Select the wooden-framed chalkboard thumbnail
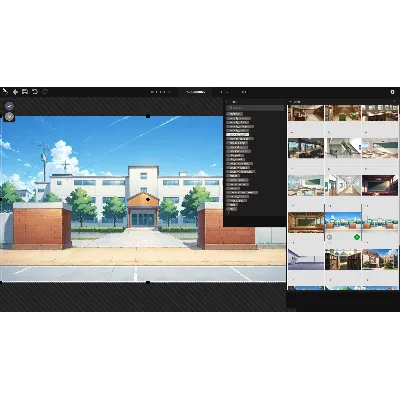400x400 pixels. pos(306,222)
